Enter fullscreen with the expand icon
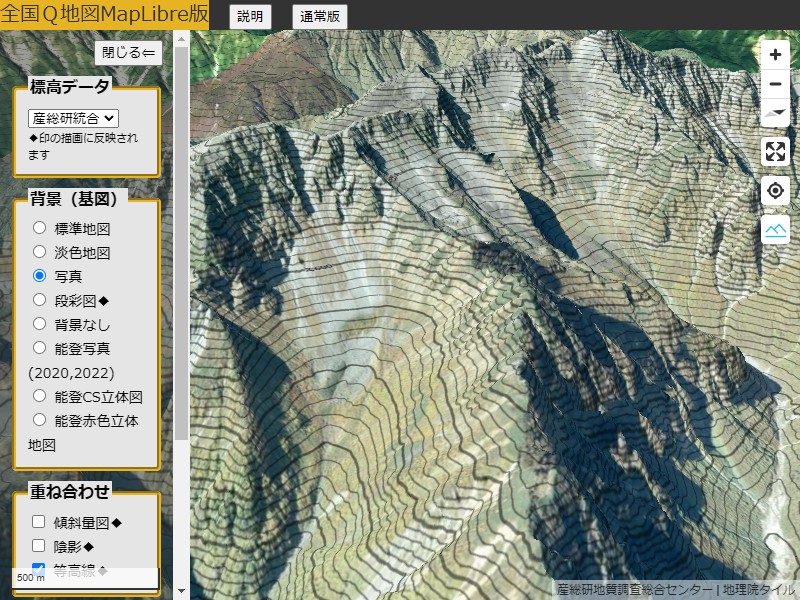This screenshot has height=600, width=800. click(775, 153)
